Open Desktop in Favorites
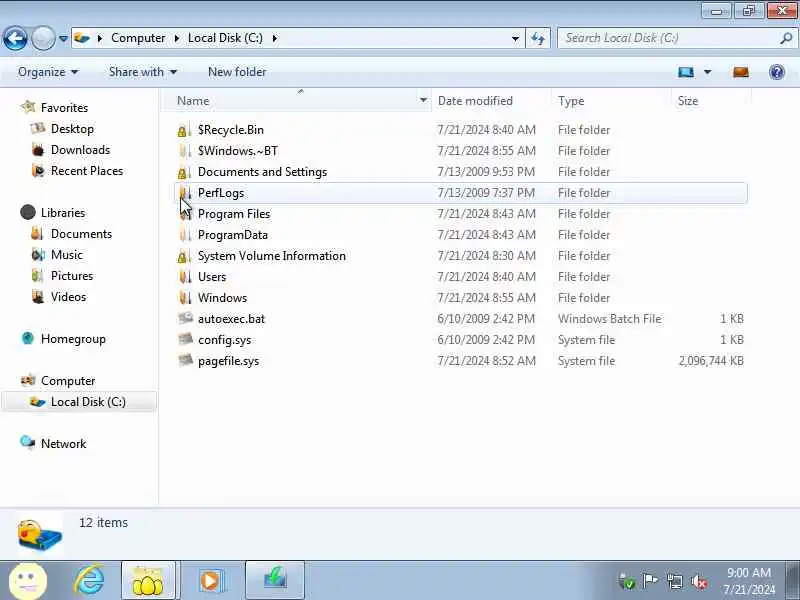 [x=72, y=129]
